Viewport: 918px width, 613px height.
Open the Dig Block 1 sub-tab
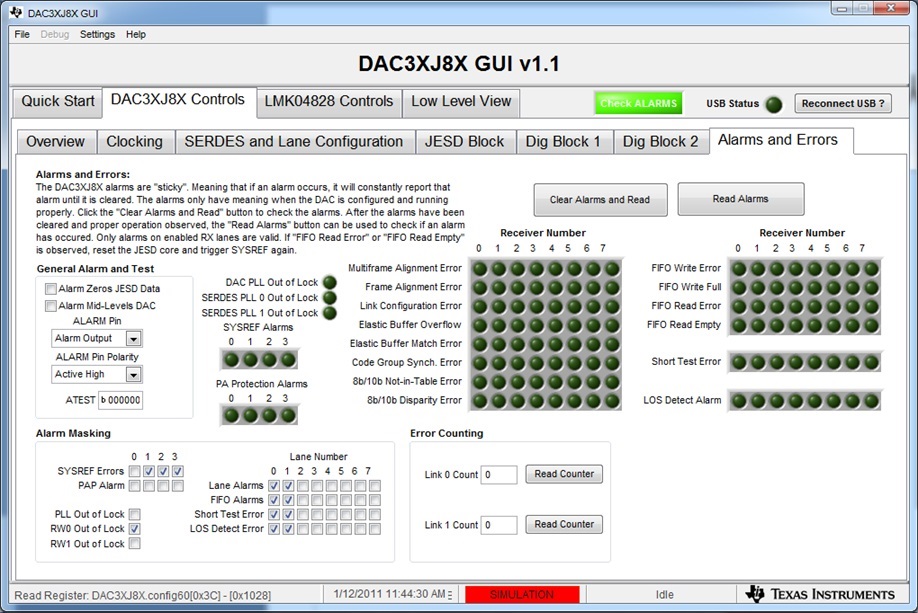coord(563,142)
